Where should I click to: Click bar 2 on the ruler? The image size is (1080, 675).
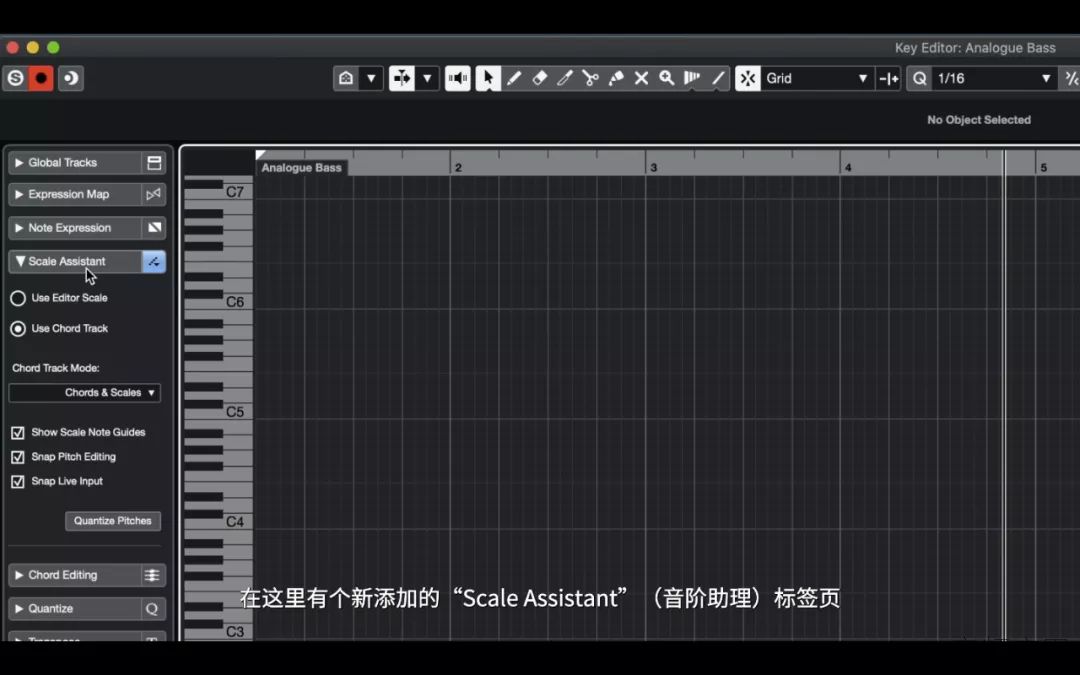458,167
